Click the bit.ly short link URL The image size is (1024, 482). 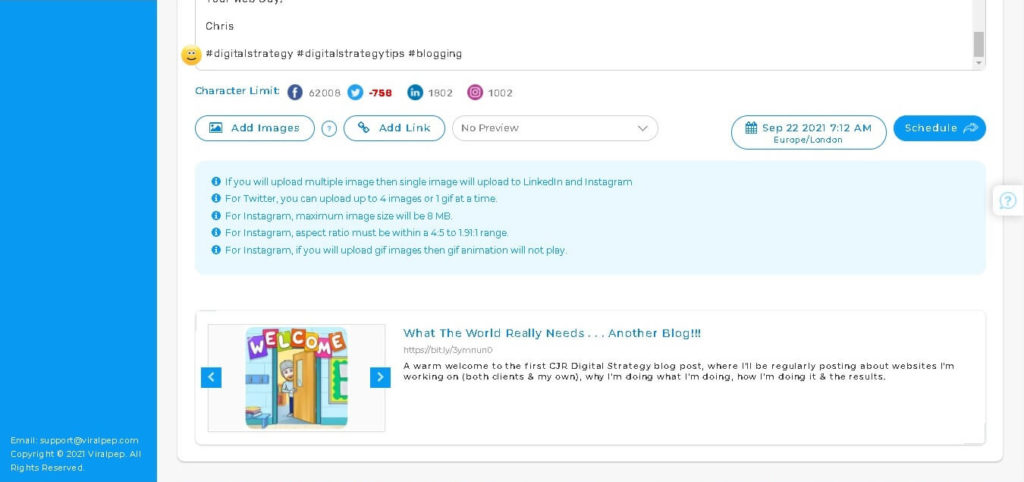[x=434, y=350]
